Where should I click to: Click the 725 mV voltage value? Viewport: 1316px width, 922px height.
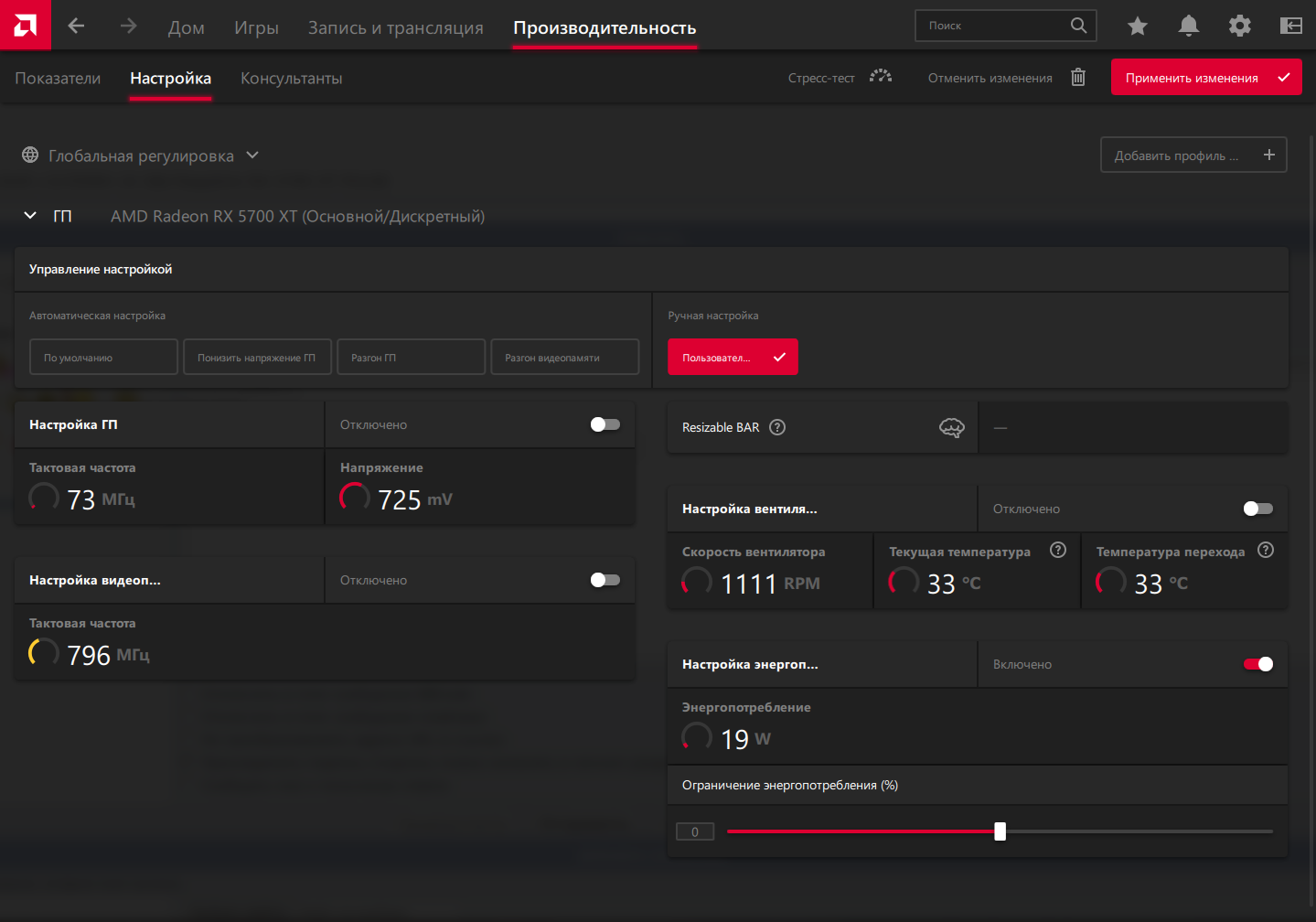point(415,499)
